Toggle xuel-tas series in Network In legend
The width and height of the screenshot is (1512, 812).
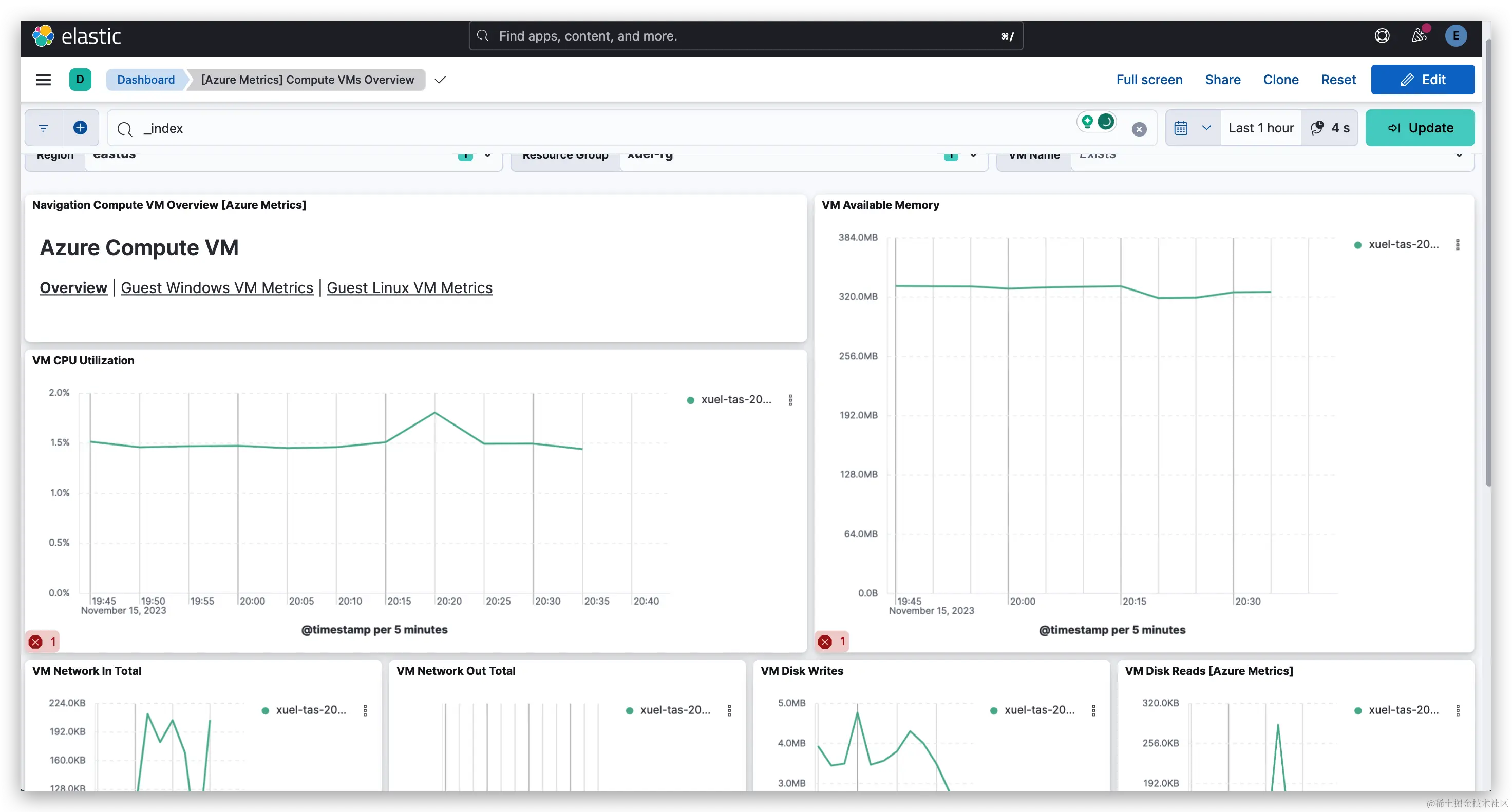pos(304,710)
